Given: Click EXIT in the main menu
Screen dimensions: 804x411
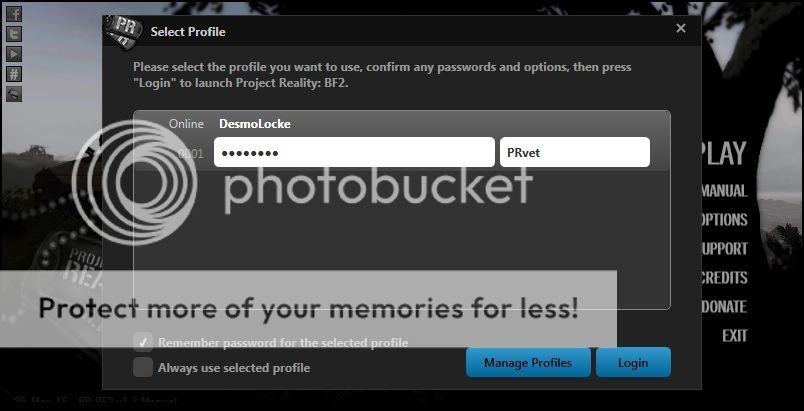Looking at the screenshot, I should click(x=735, y=335).
